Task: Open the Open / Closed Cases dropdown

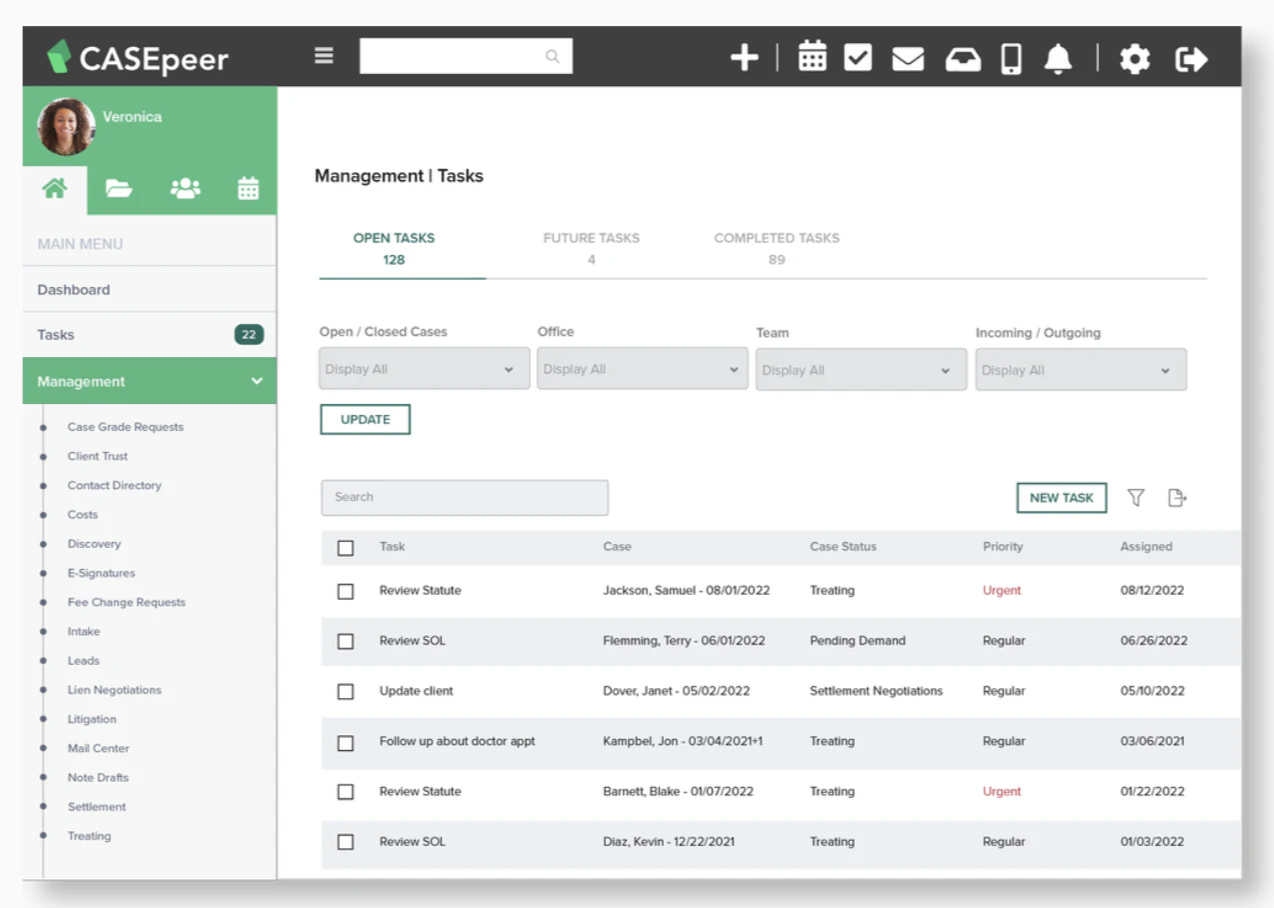Action: 424,369
